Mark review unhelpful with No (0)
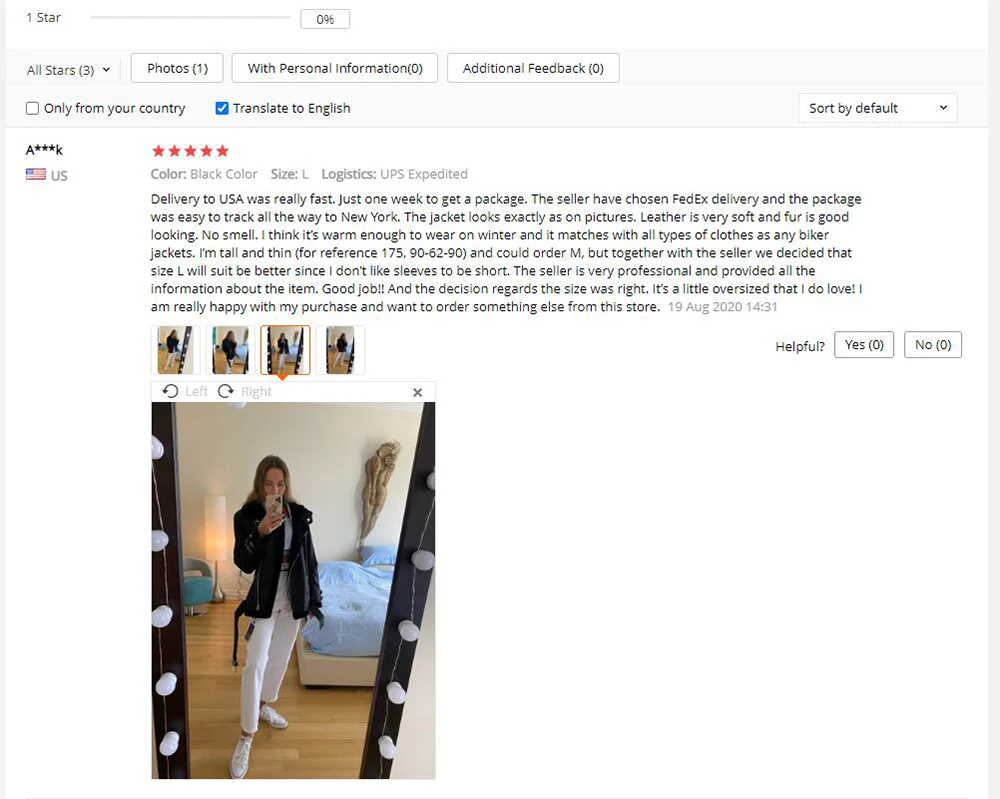 click(933, 345)
